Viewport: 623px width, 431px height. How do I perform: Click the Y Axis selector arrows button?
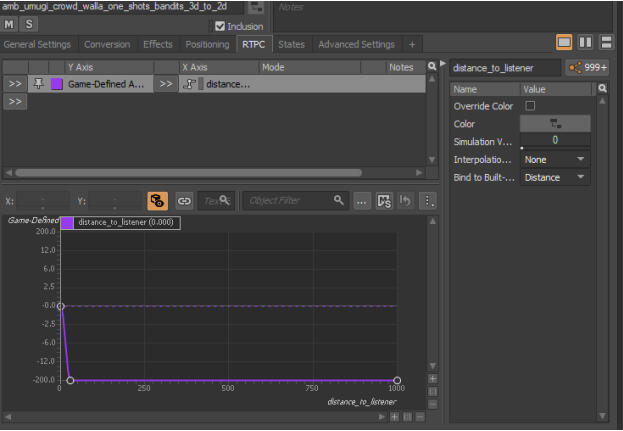[15, 85]
